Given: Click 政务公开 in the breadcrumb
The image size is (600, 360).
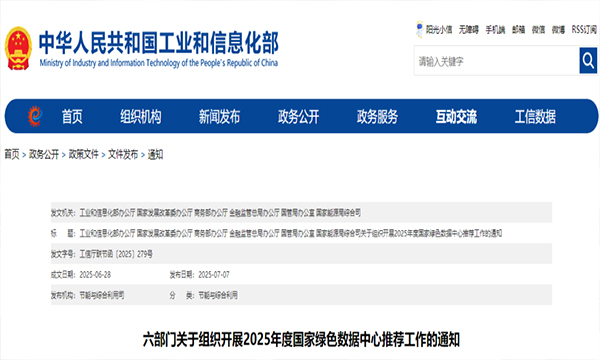Looking at the screenshot, I should click(44, 154).
